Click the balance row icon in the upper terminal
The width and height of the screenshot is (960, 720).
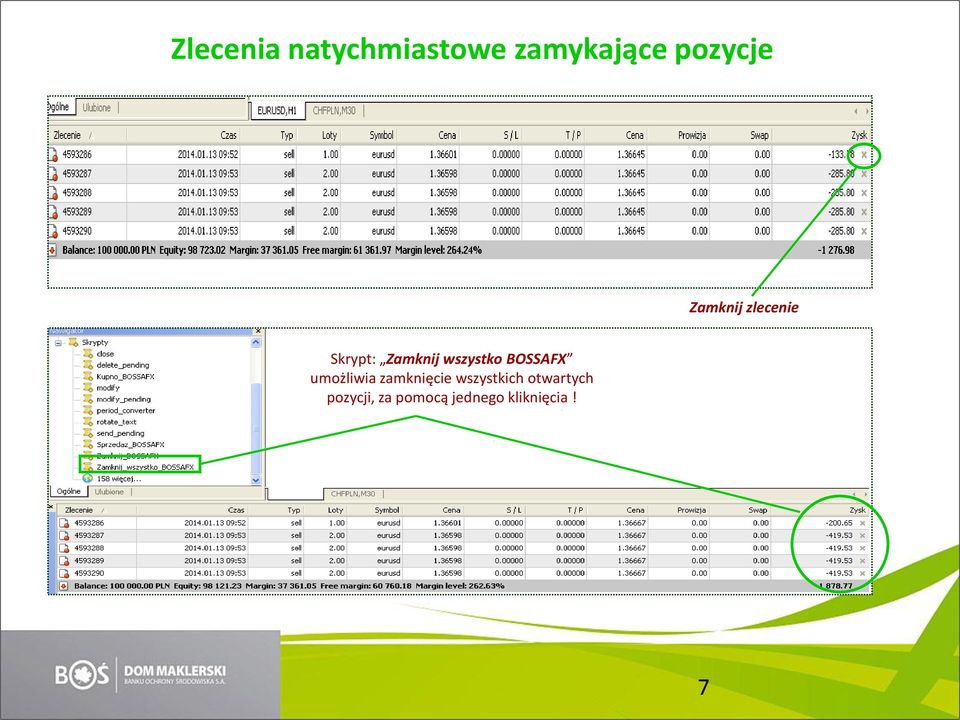52,250
